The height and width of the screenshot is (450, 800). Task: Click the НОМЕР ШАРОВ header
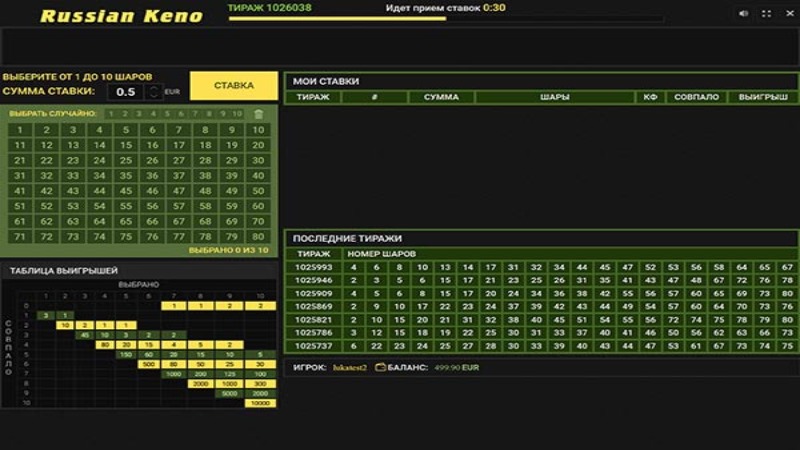[x=381, y=254]
